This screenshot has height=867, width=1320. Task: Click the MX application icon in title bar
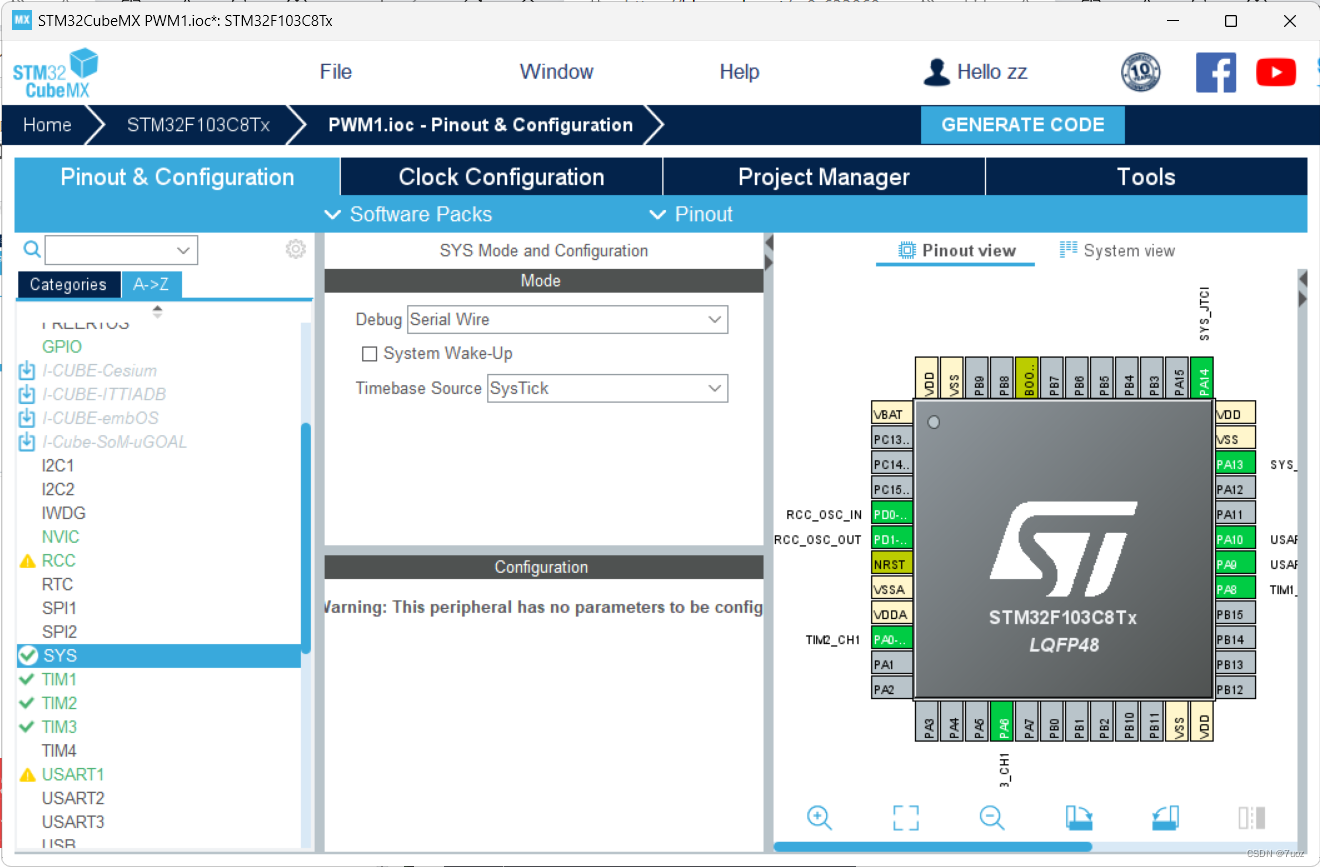click(x=21, y=20)
